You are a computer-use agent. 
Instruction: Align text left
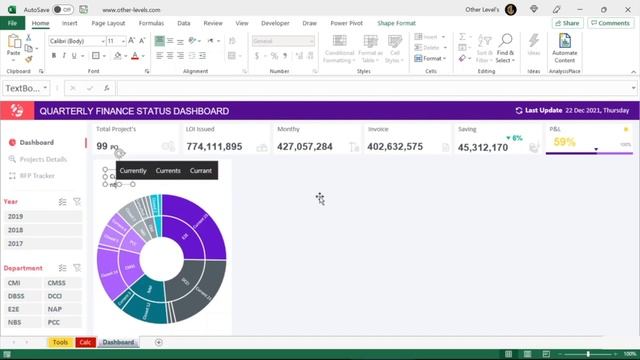(x=160, y=56)
